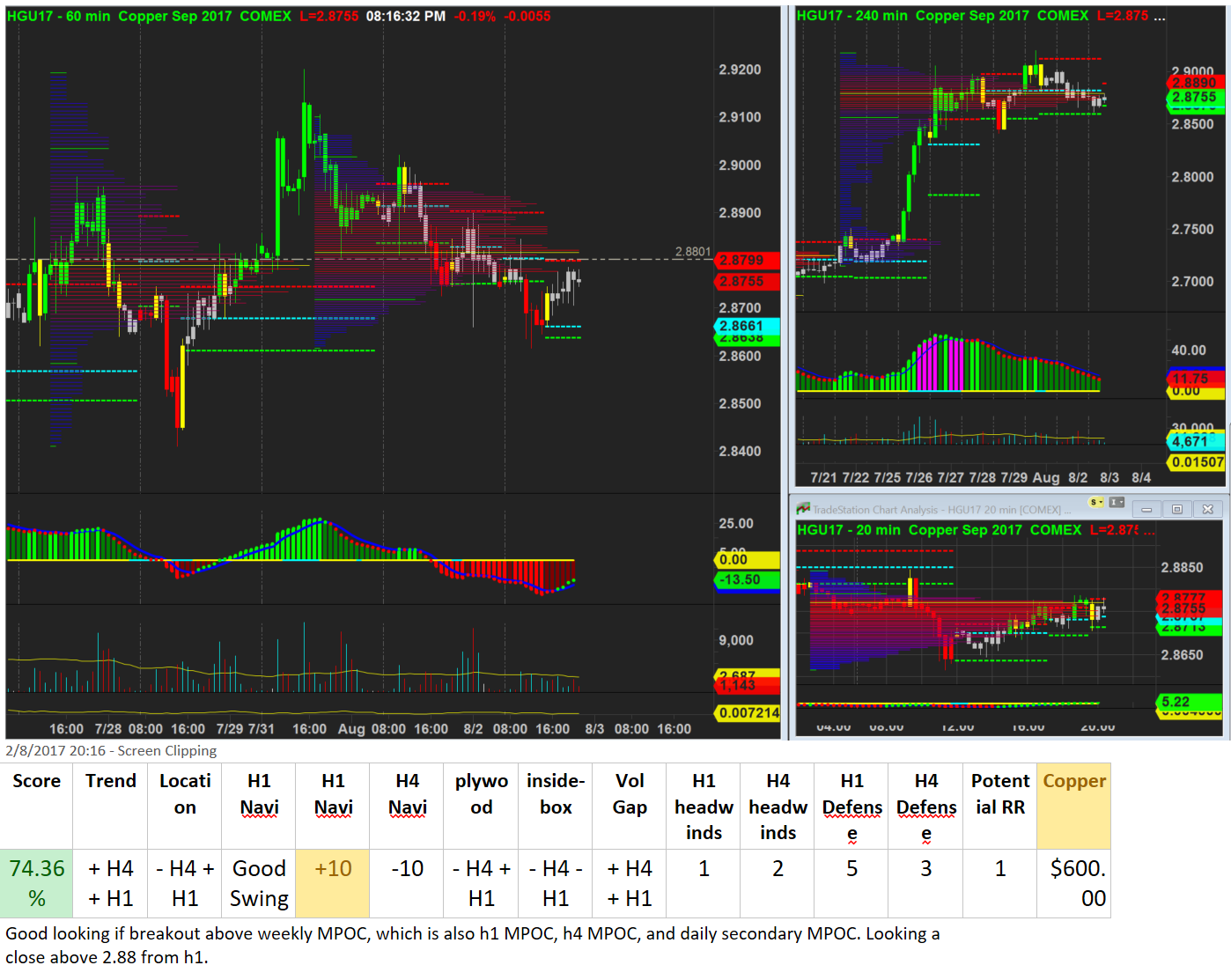Viewport: 1231px width, 980px height.
Task: Click the '-10' cell under H4 Navi
Action: coord(407,883)
